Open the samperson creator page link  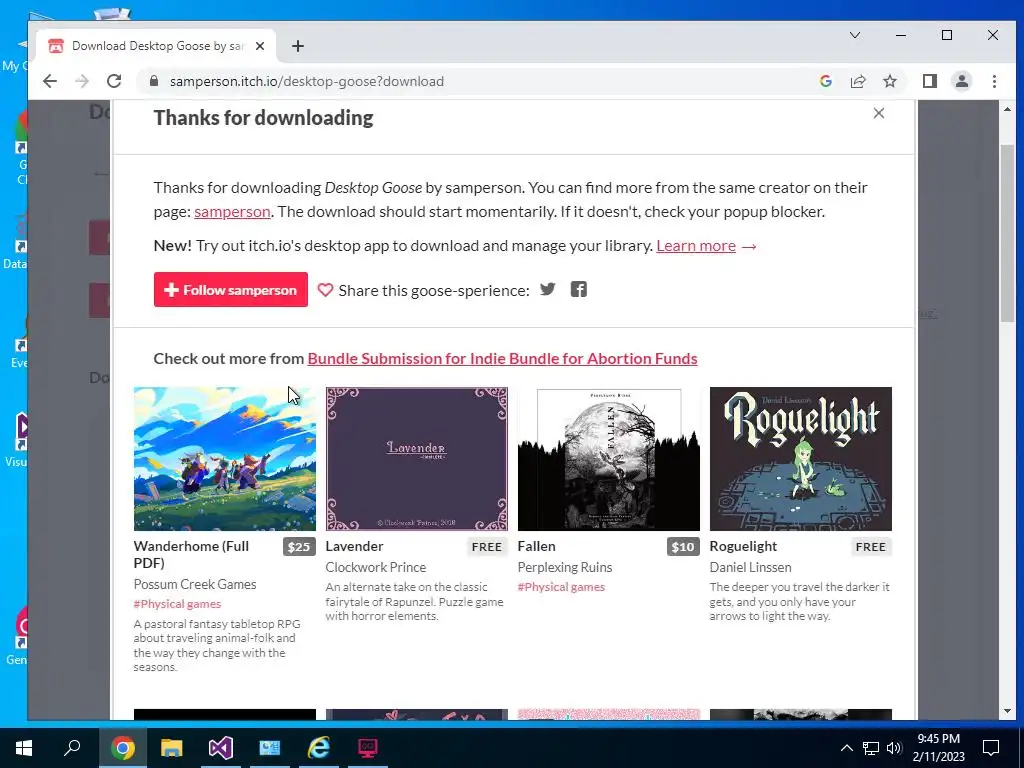point(232,212)
